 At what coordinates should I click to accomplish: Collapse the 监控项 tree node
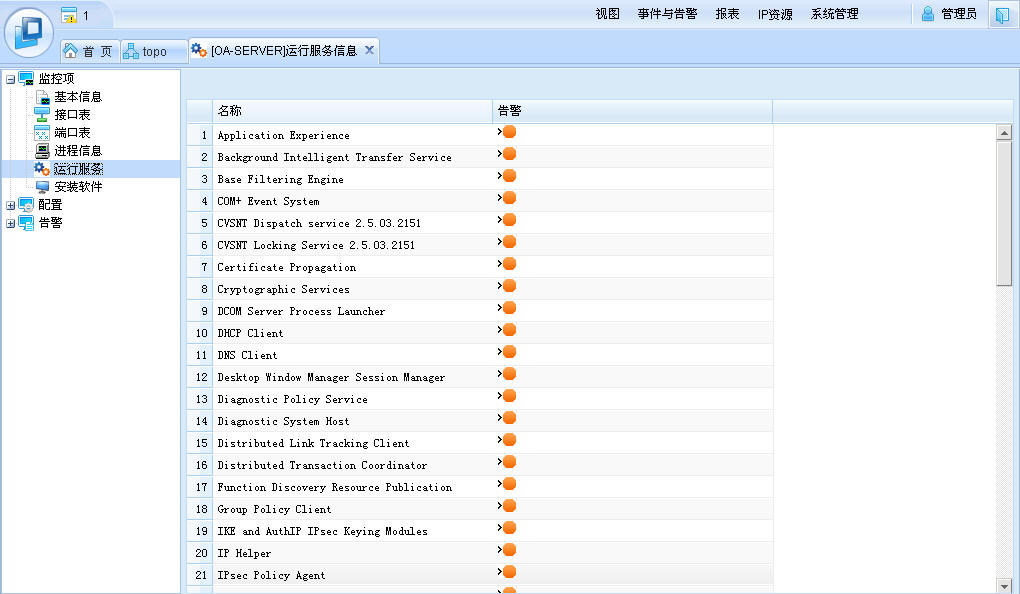point(10,79)
